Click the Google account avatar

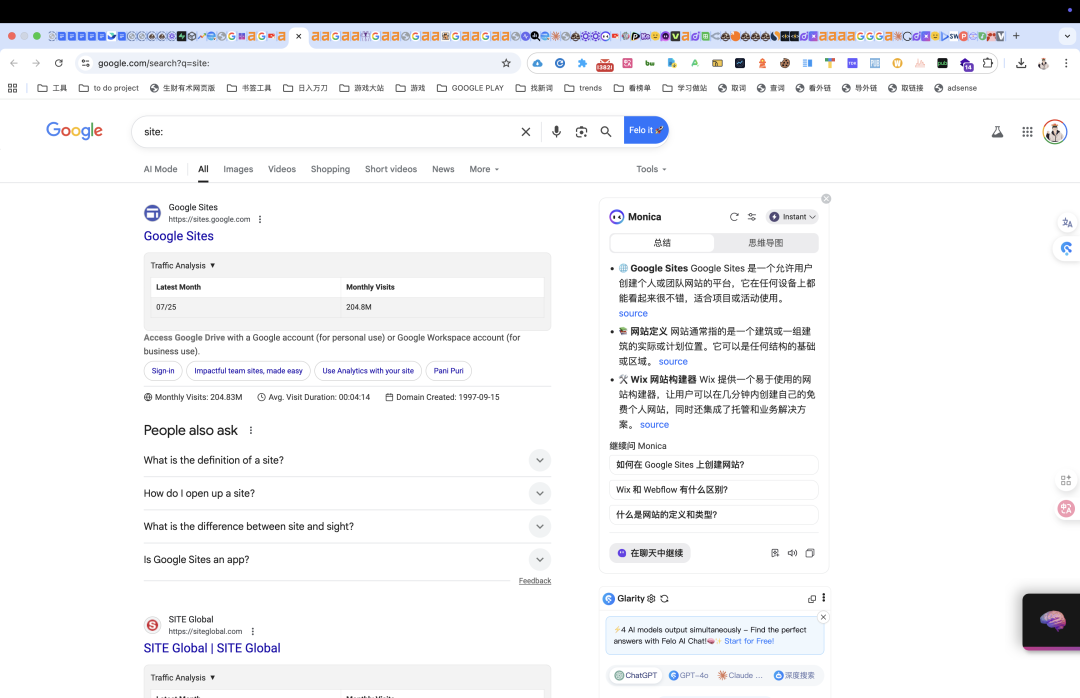click(x=1055, y=132)
